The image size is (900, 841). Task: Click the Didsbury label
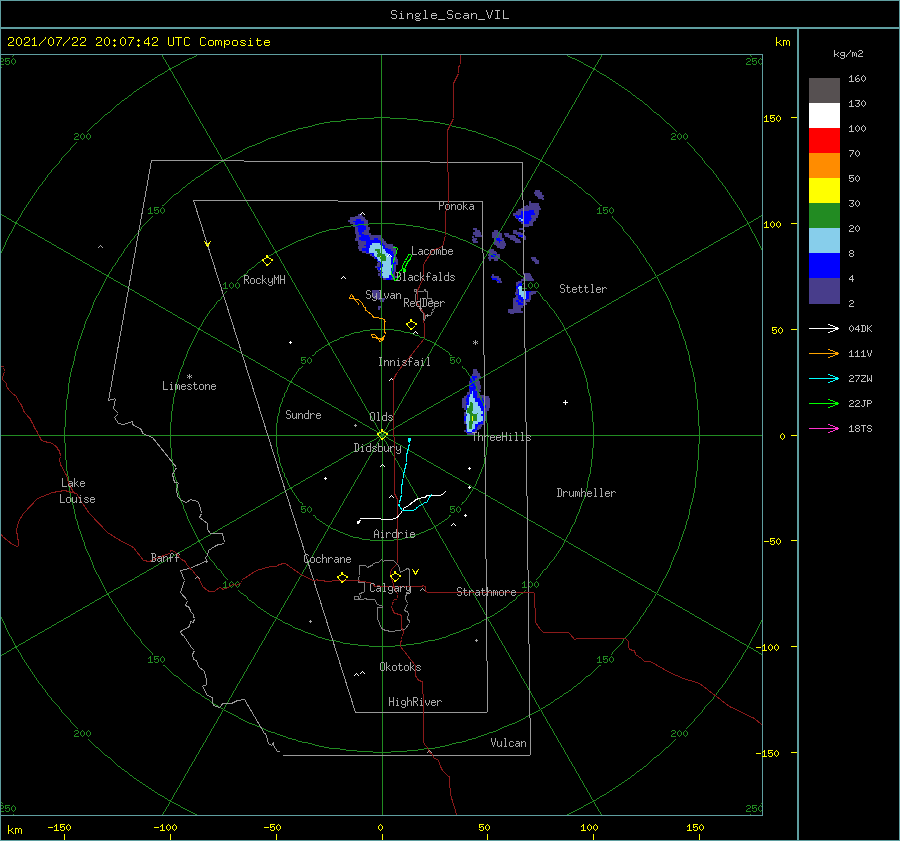tap(377, 448)
